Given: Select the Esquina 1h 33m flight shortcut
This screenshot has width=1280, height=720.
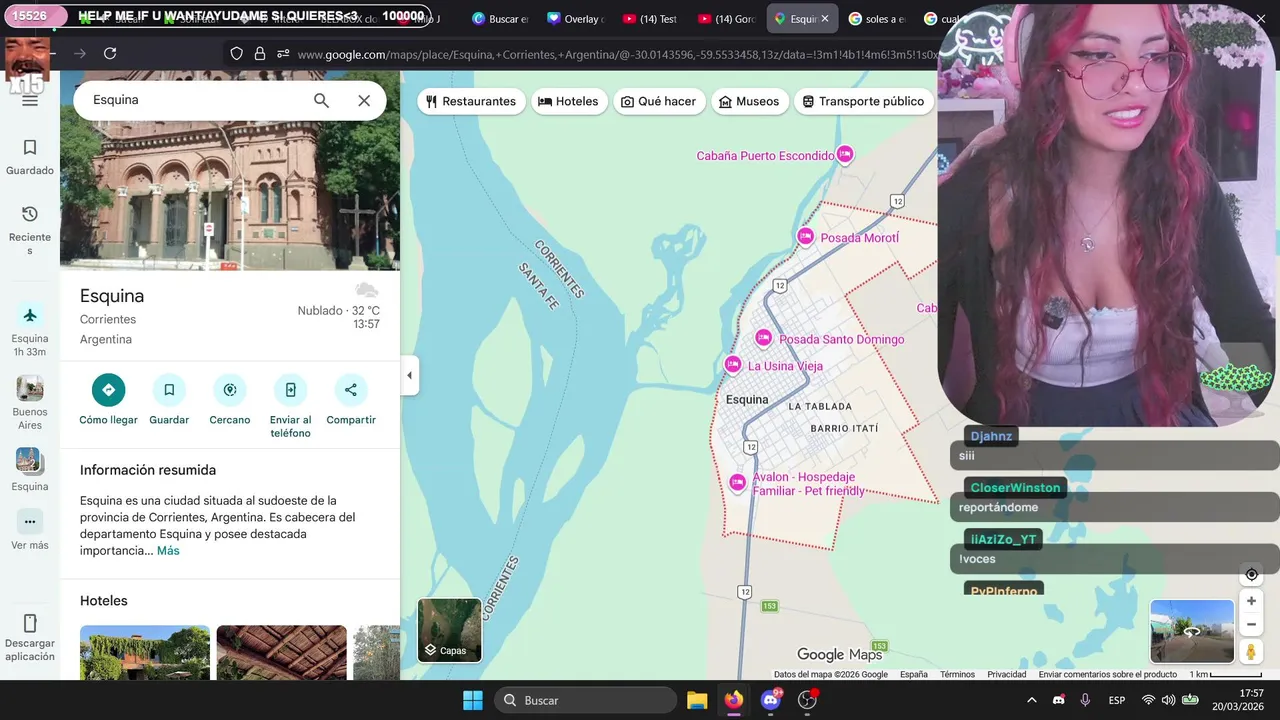Looking at the screenshot, I should [x=30, y=330].
